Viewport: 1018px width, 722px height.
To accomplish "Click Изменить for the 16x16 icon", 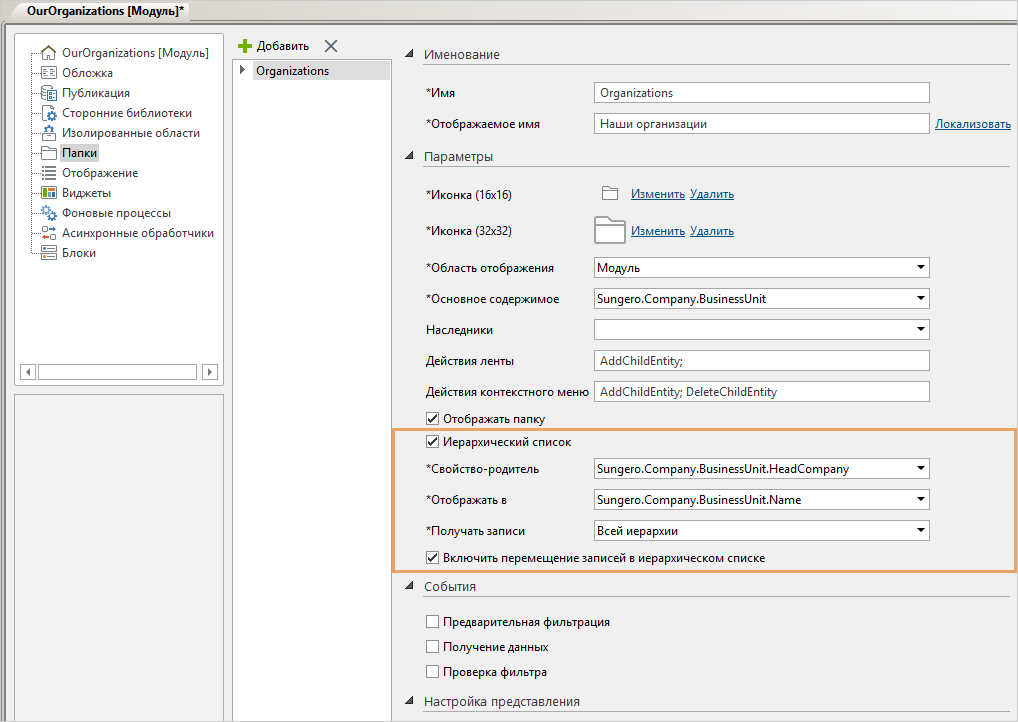I will [x=658, y=193].
